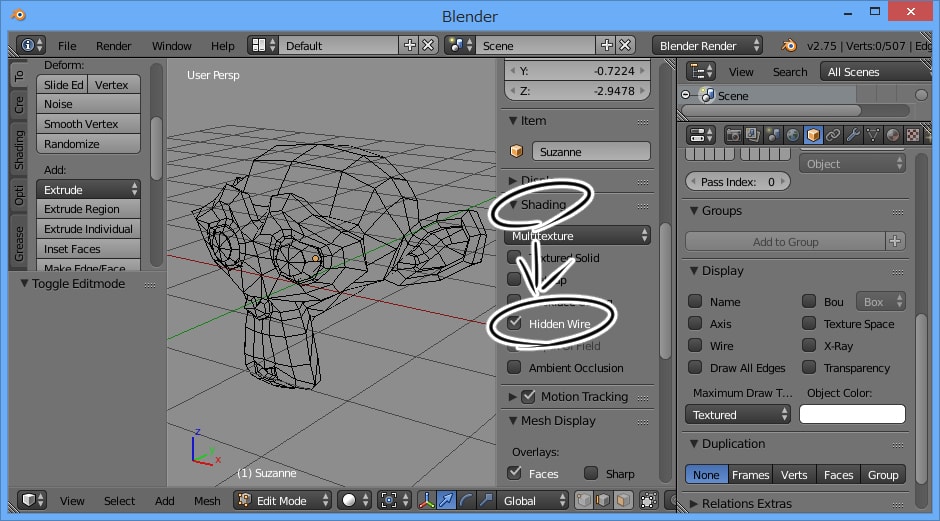This screenshot has height=521, width=940.
Task: Click the Smooth Vertex button
Action: (88, 124)
